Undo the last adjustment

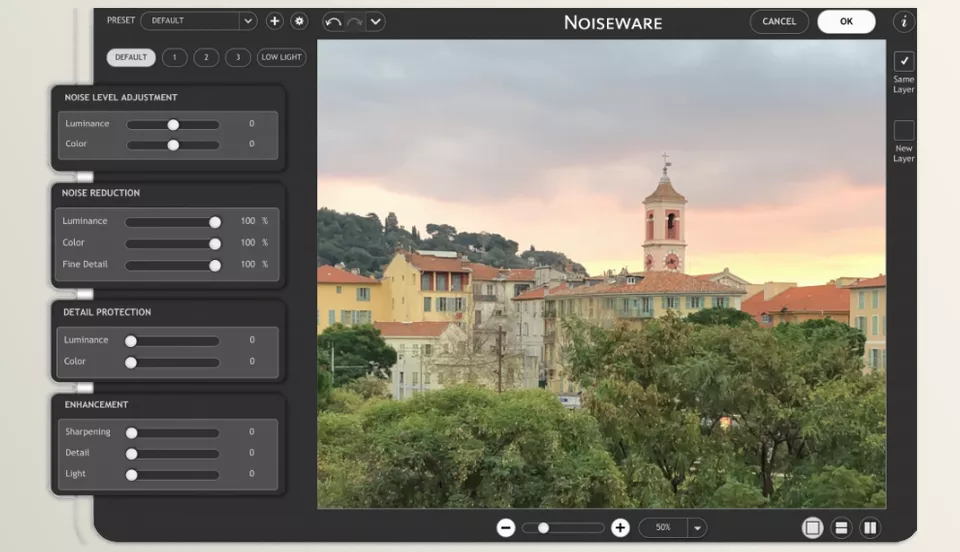tap(333, 22)
